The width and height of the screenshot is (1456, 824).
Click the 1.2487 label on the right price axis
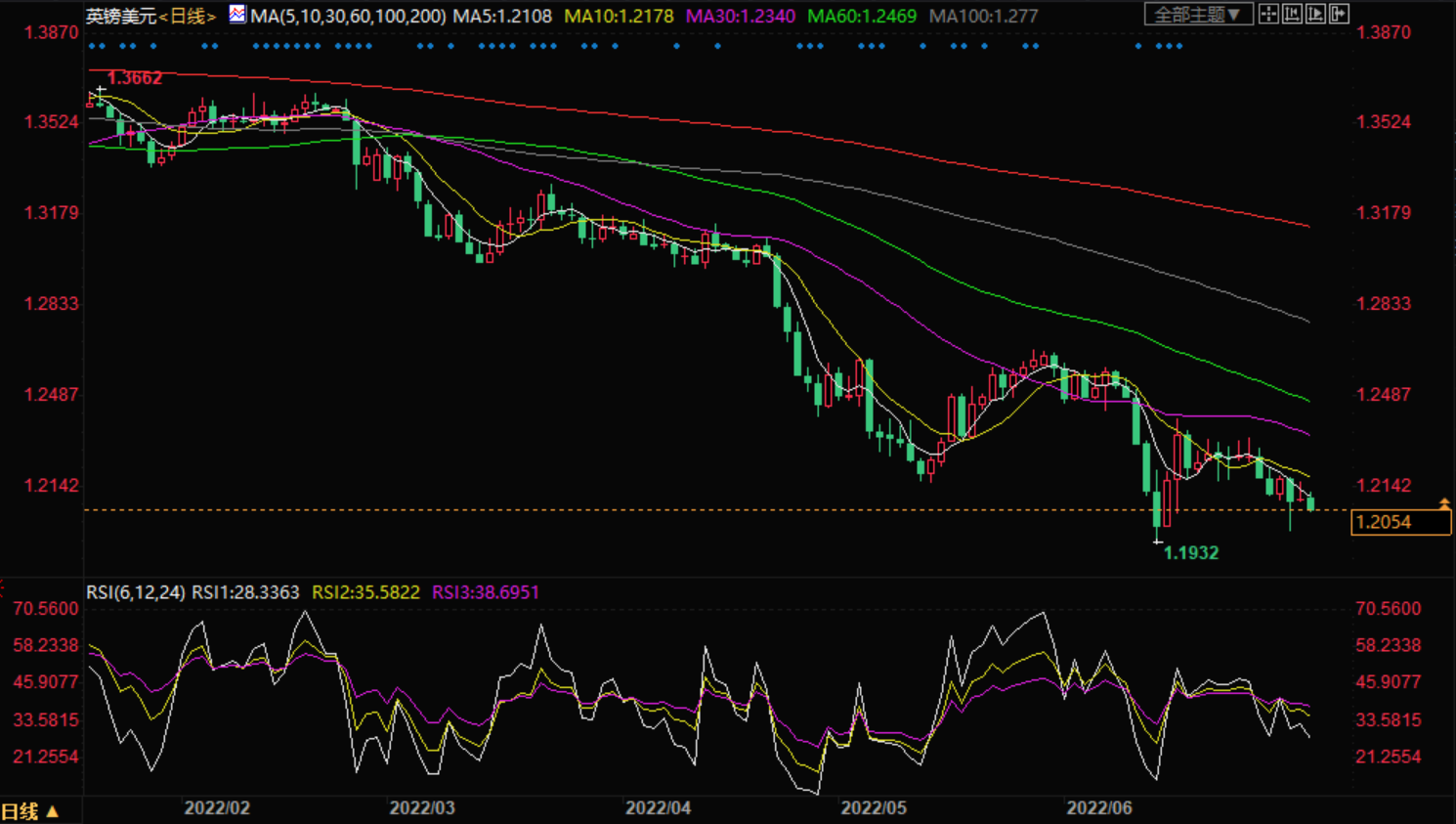pos(1384,395)
